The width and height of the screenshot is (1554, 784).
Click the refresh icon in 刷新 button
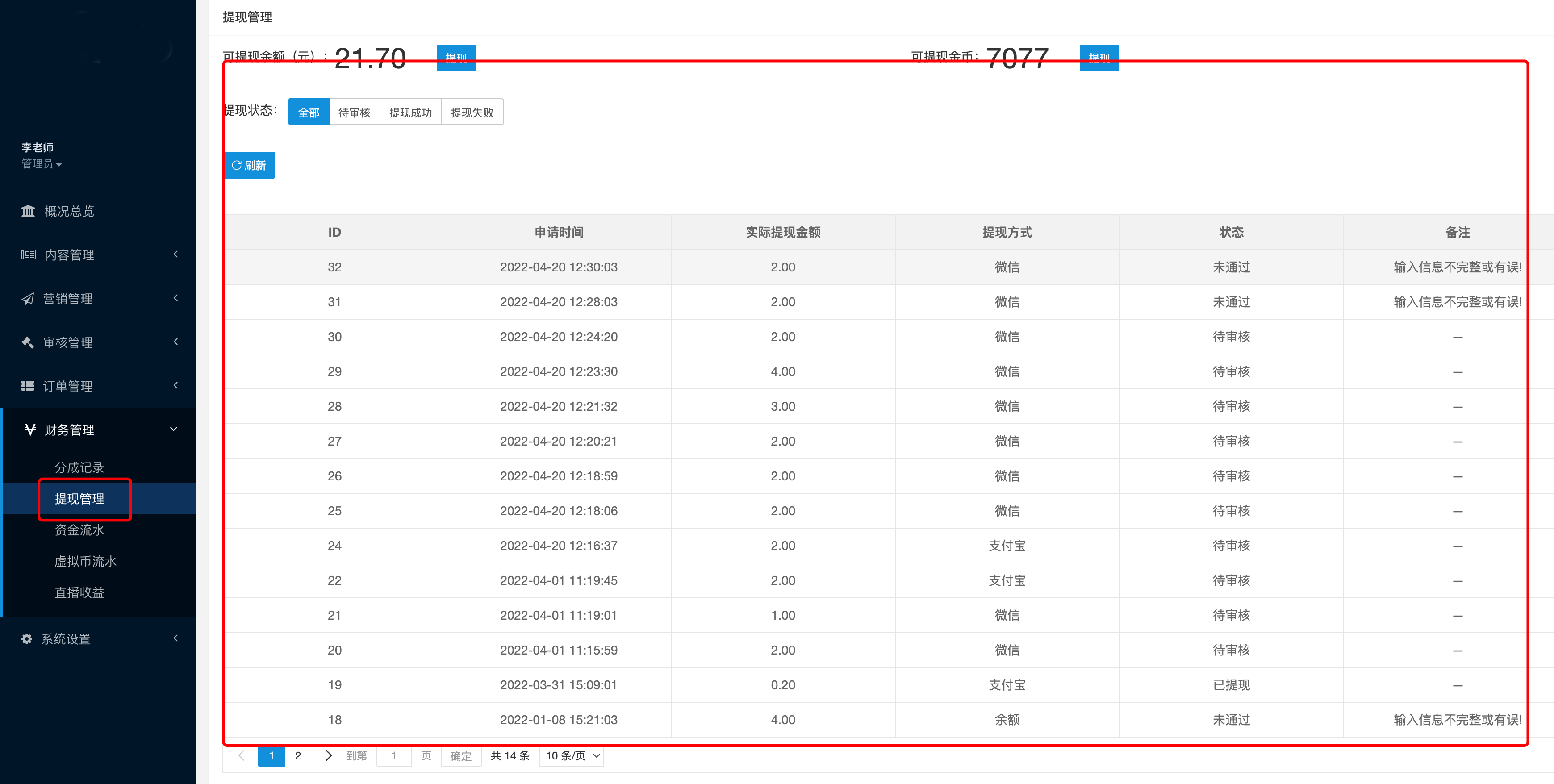pos(237,165)
